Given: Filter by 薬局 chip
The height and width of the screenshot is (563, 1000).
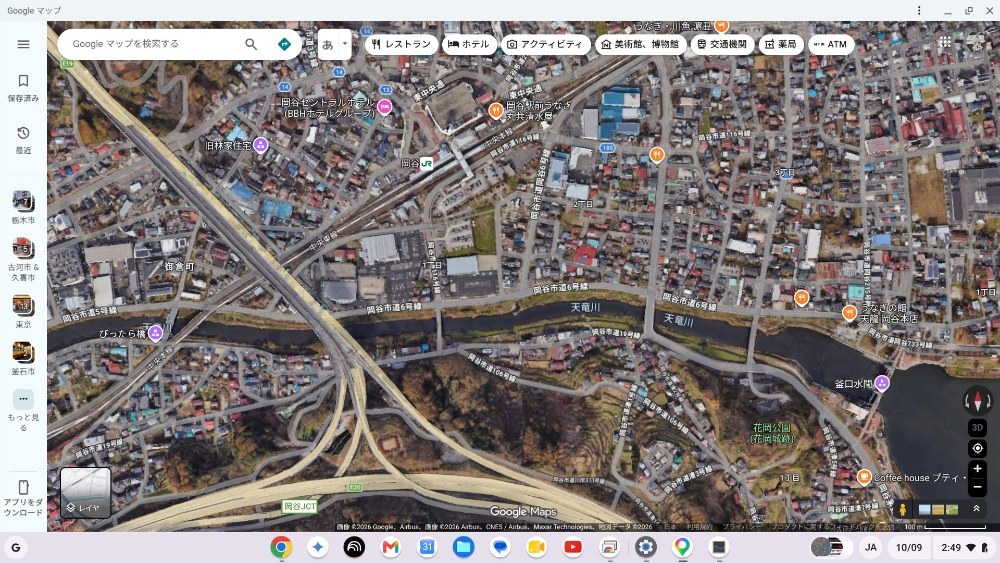Looking at the screenshot, I should click(x=781, y=44).
